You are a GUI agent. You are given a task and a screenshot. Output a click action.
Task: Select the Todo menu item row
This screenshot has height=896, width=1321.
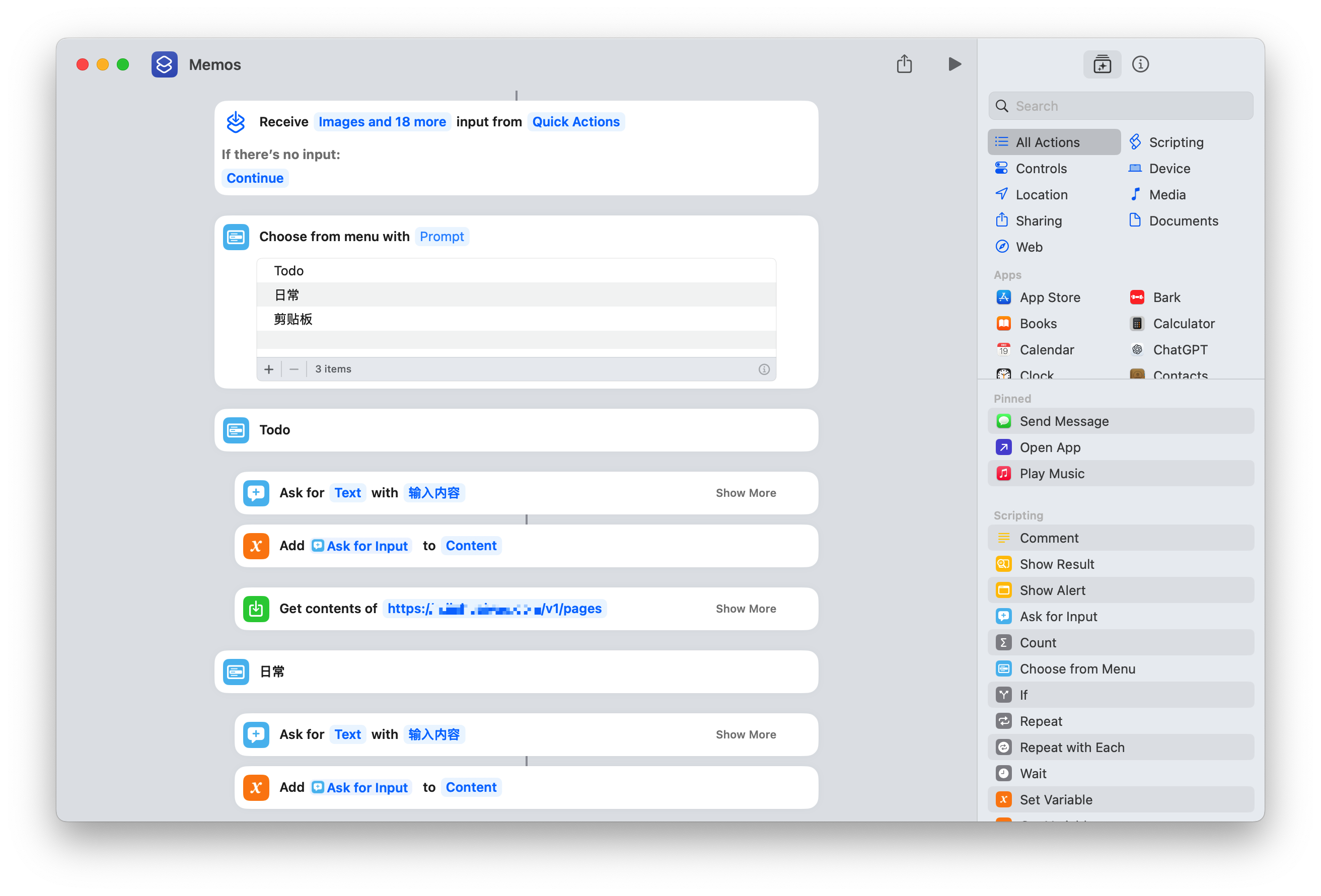[x=516, y=271]
